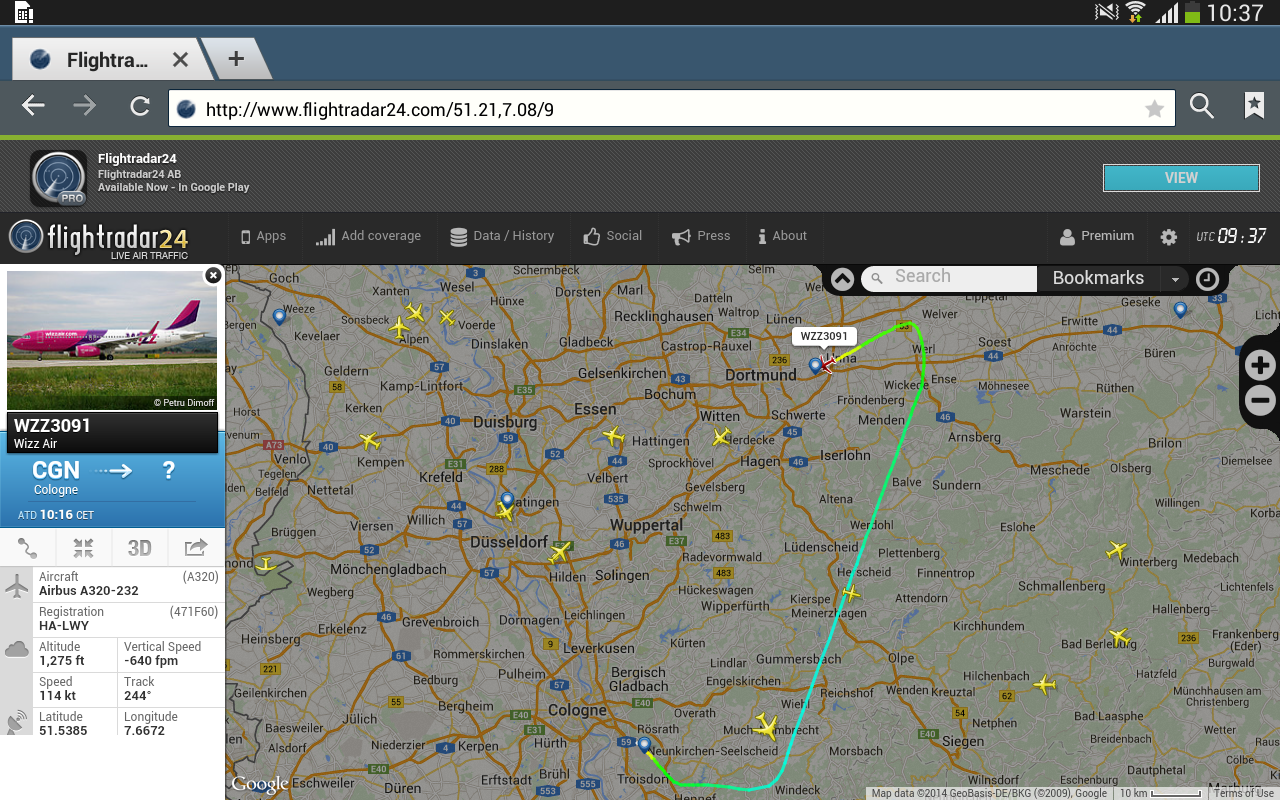
Task: Click the map zoom out minus button
Action: click(1261, 402)
